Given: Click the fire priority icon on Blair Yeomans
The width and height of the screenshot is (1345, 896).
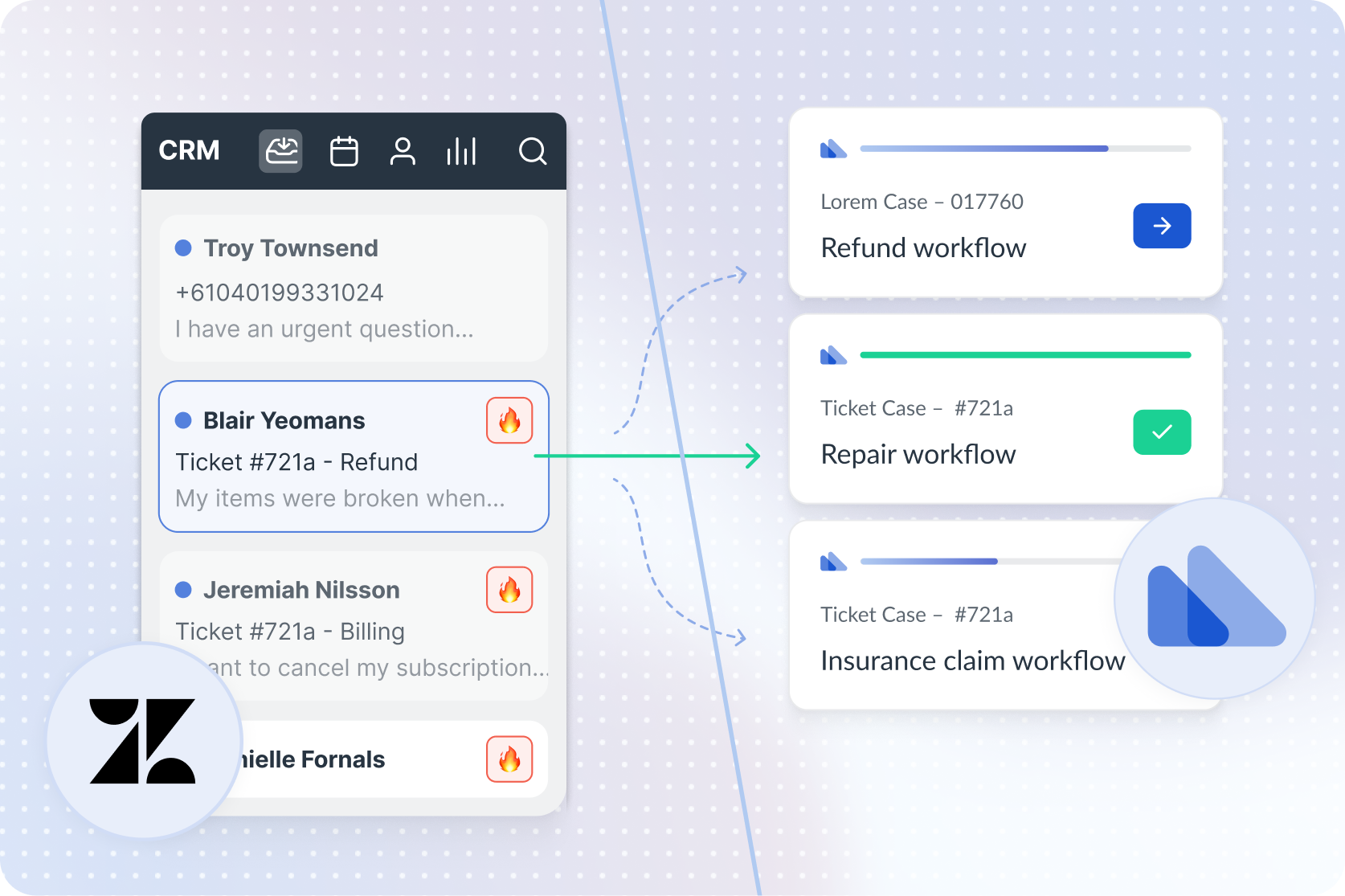Looking at the screenshot, I should point(509,420).
